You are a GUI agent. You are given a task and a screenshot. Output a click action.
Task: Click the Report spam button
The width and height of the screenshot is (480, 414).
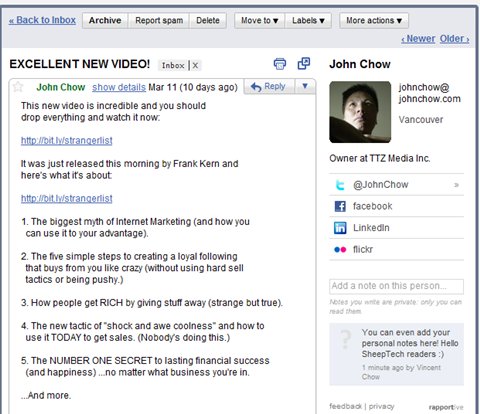coord(159,20)
